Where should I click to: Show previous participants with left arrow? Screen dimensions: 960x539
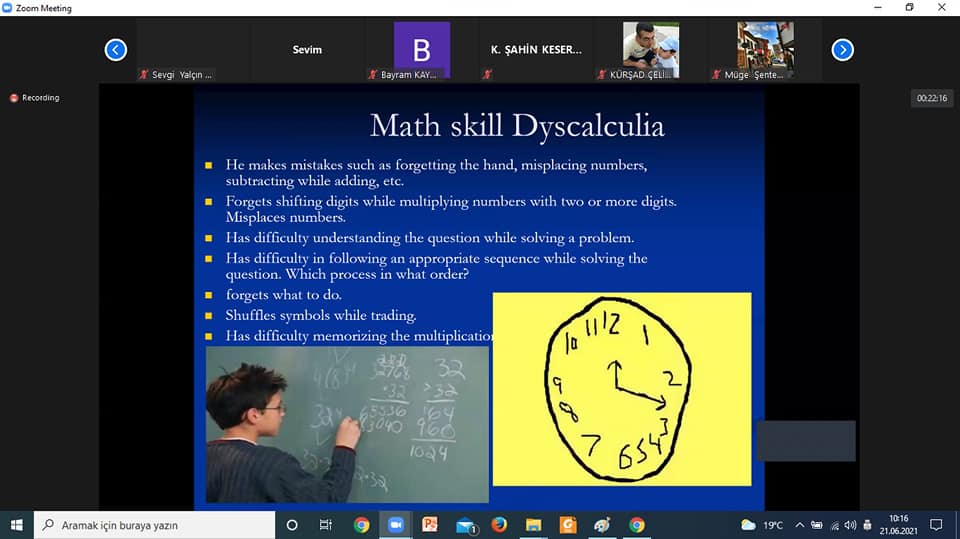coord(116,49)
